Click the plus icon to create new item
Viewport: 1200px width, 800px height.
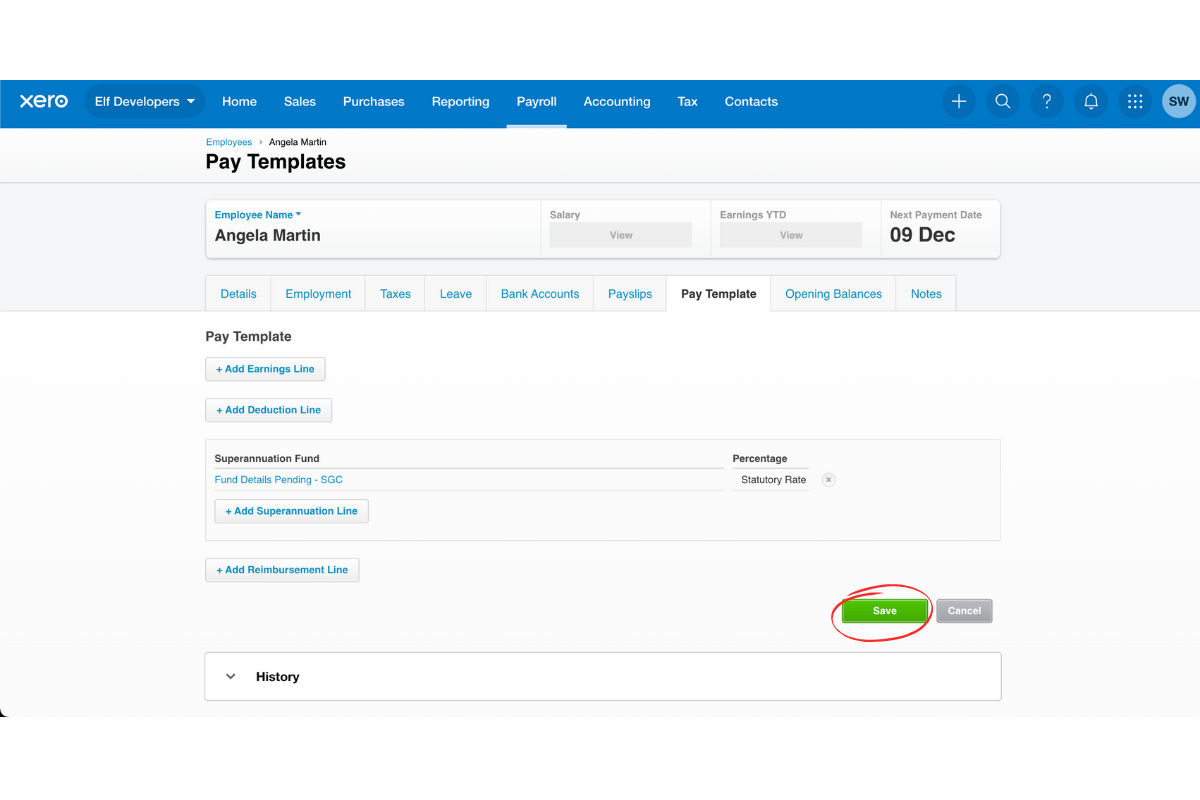pyautogui.click(x=959, y=101)
